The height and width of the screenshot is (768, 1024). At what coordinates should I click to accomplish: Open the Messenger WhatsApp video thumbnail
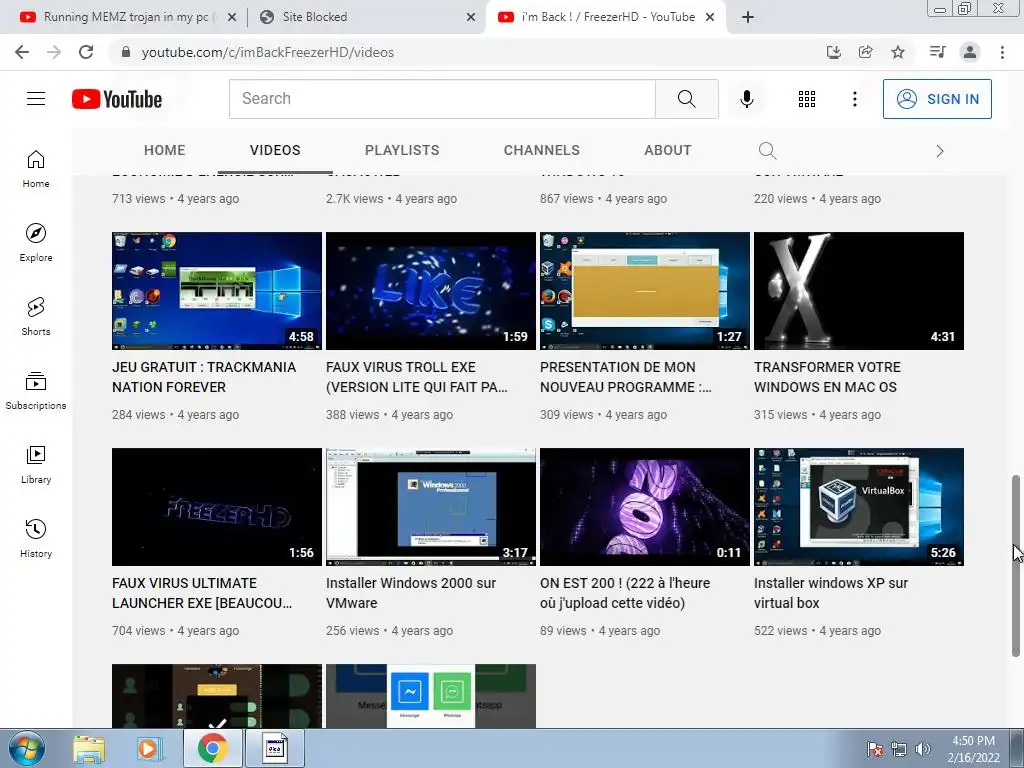[x=431, y=696]
